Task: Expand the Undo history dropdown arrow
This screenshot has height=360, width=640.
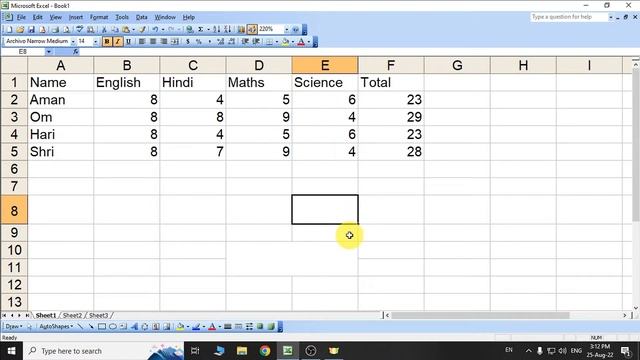Action: click(163, 29)
